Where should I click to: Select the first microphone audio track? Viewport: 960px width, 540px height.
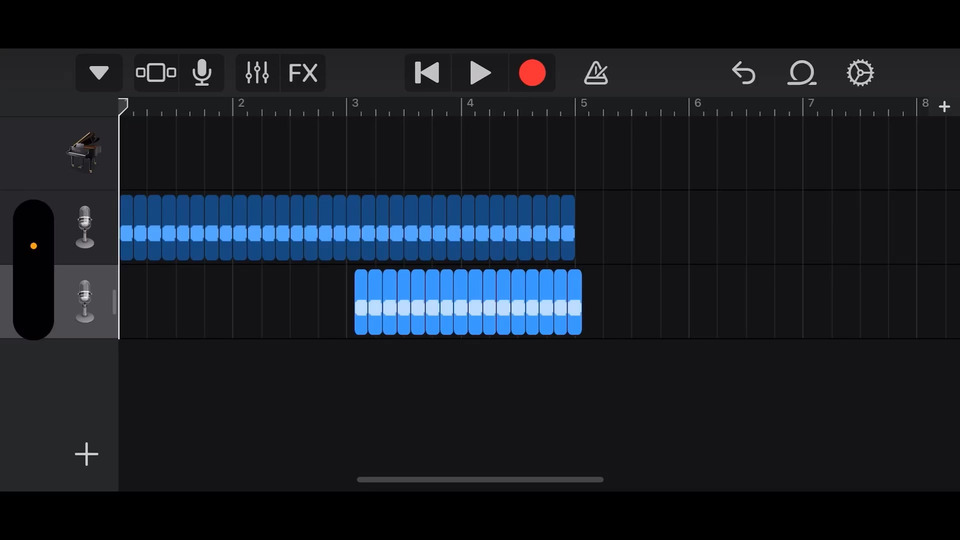pyautogui.click(x=85, y=227)
